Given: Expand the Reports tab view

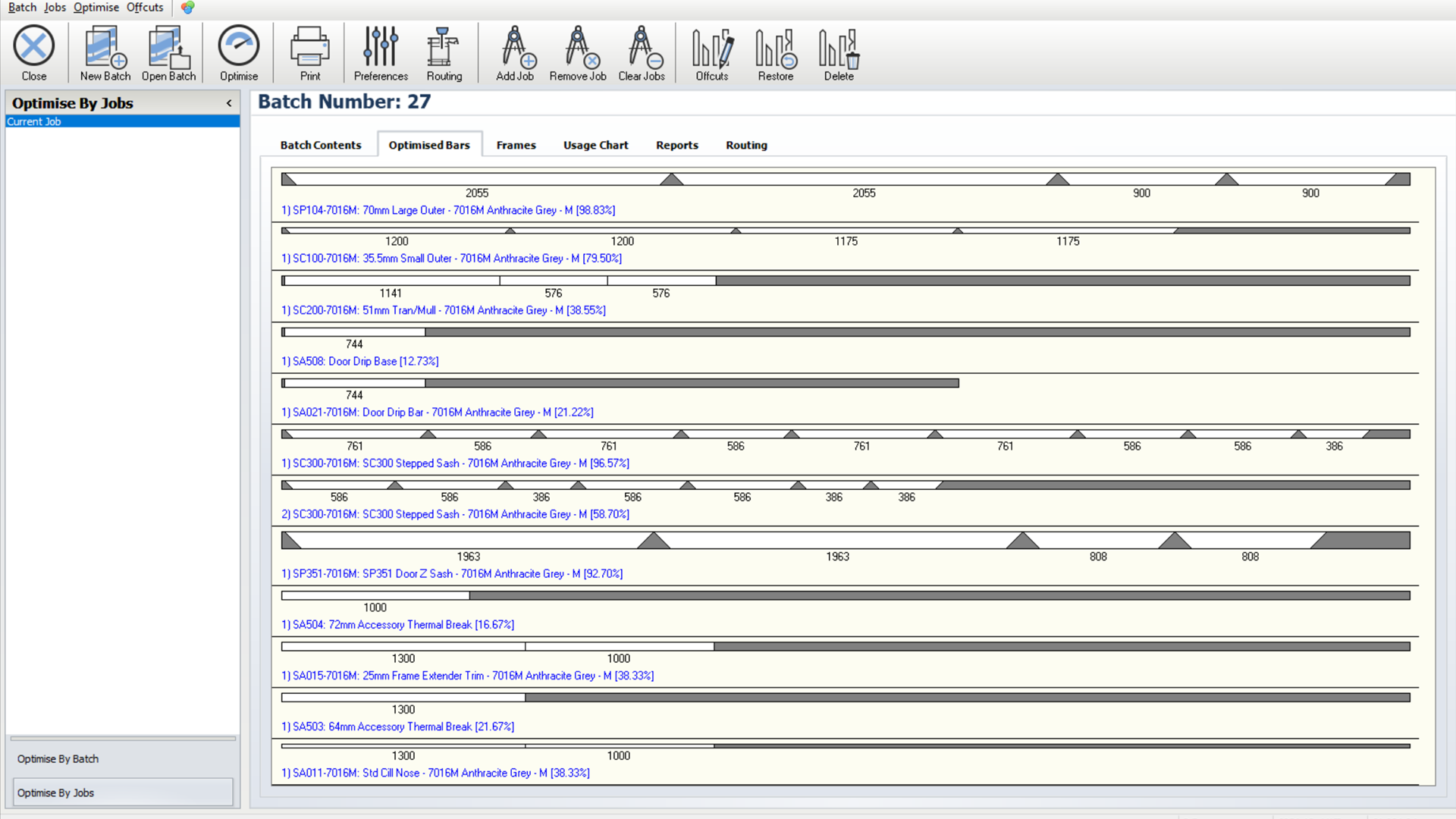Looking at the screenshot, I should coord(677,145).
